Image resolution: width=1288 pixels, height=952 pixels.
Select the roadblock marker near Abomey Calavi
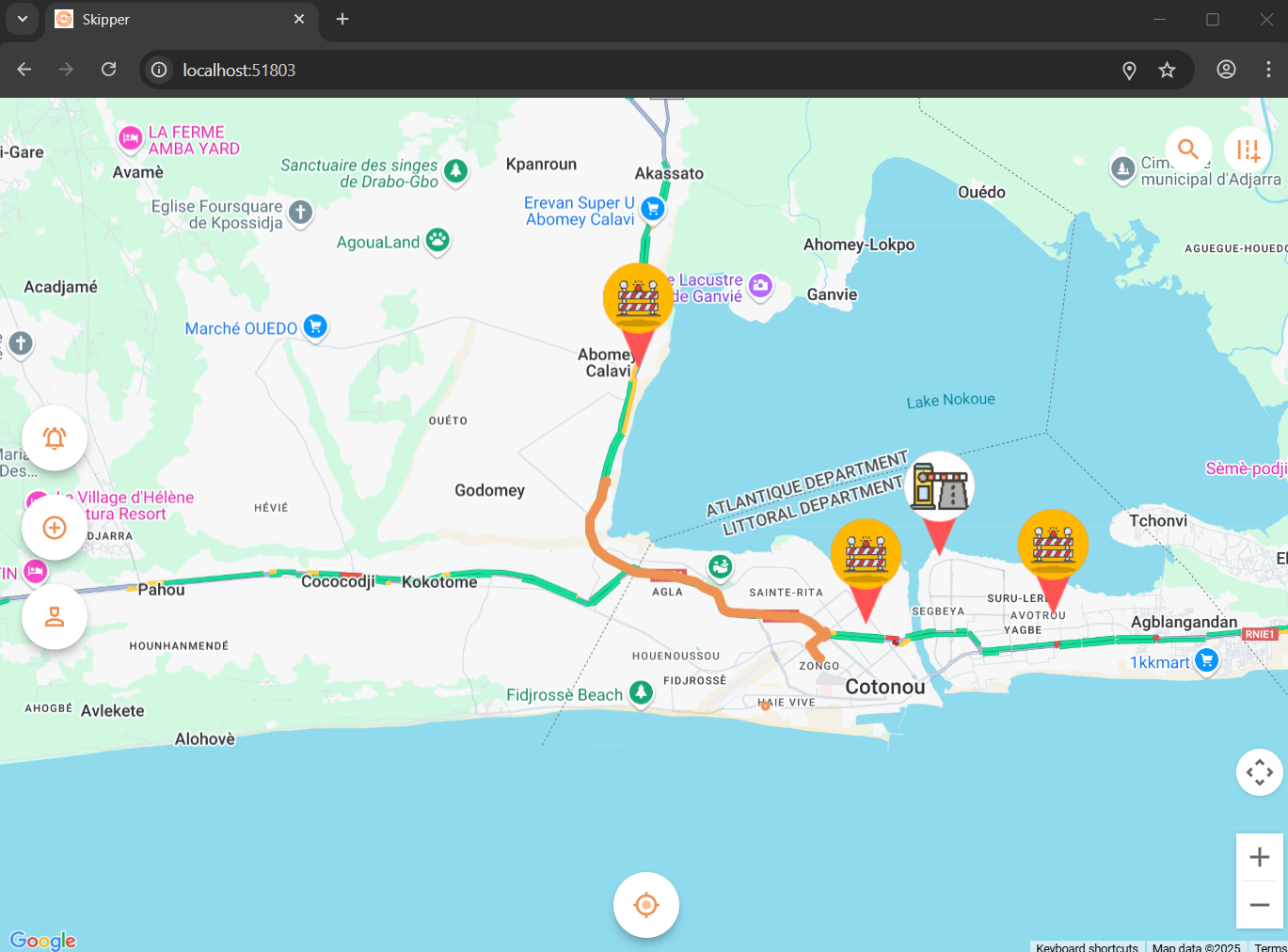point(638,299)
